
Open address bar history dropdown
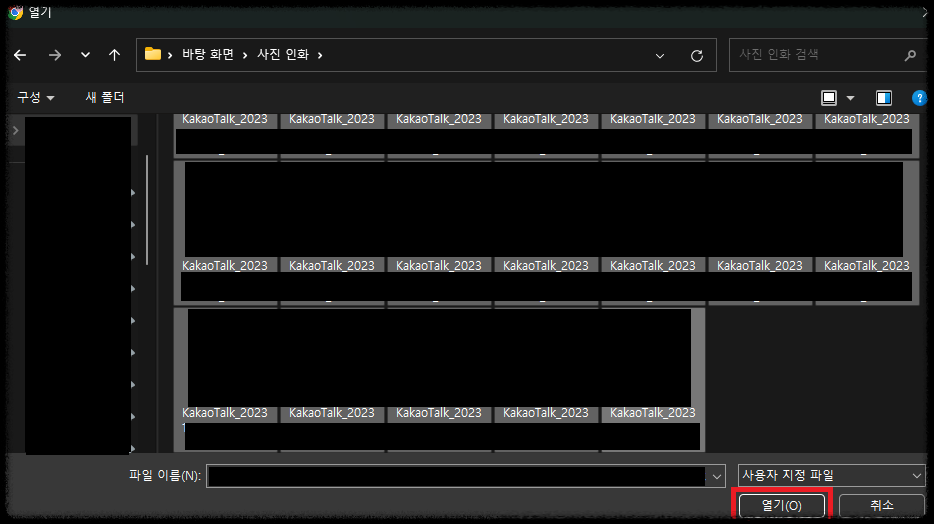(x=659, y=55)
